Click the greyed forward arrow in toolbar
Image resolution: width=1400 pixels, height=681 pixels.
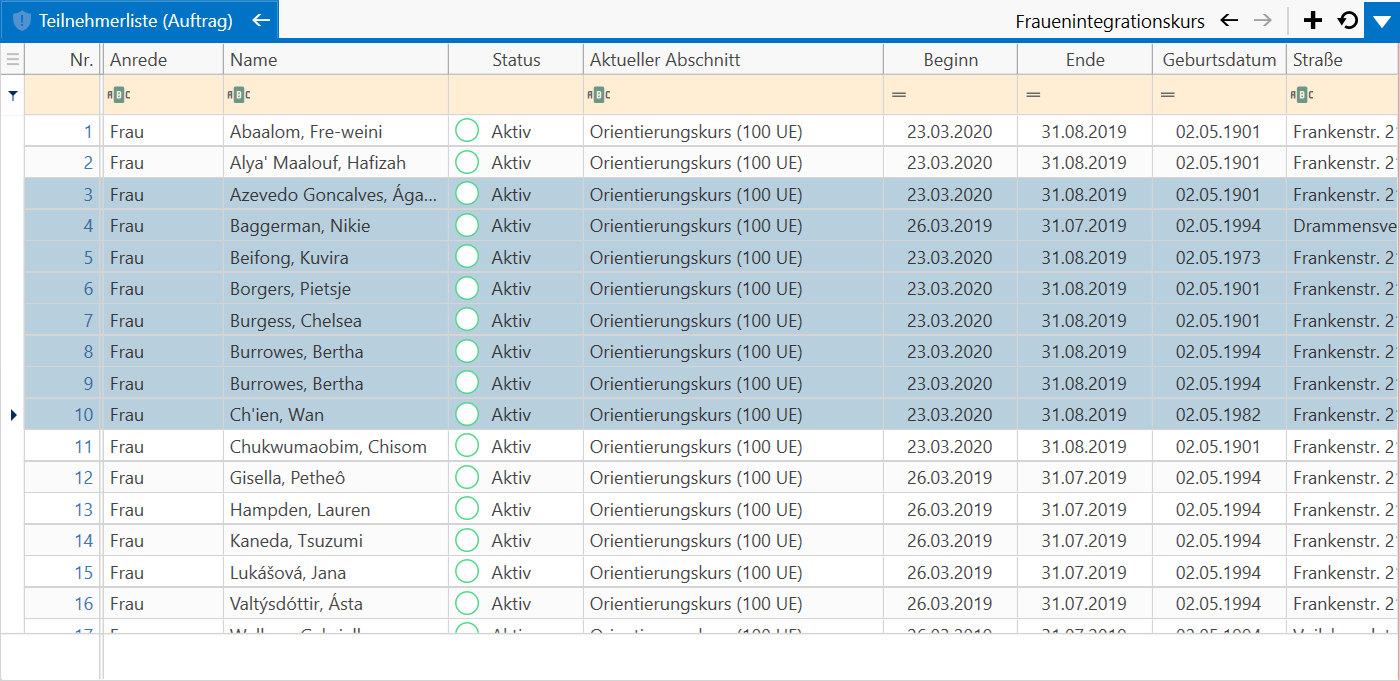coord(1263,20)
